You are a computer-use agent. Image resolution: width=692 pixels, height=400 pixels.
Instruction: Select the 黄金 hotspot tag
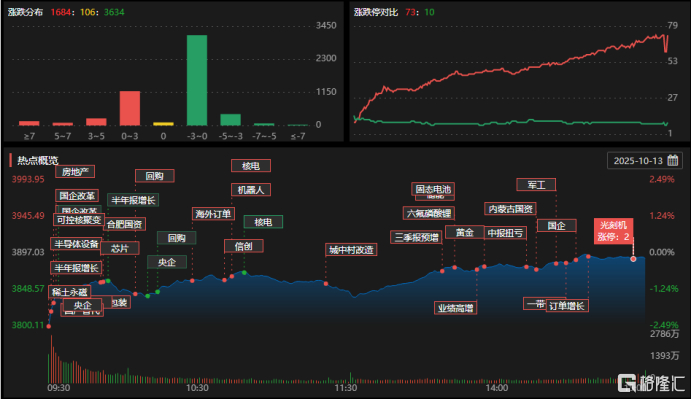tap(463, 232)
